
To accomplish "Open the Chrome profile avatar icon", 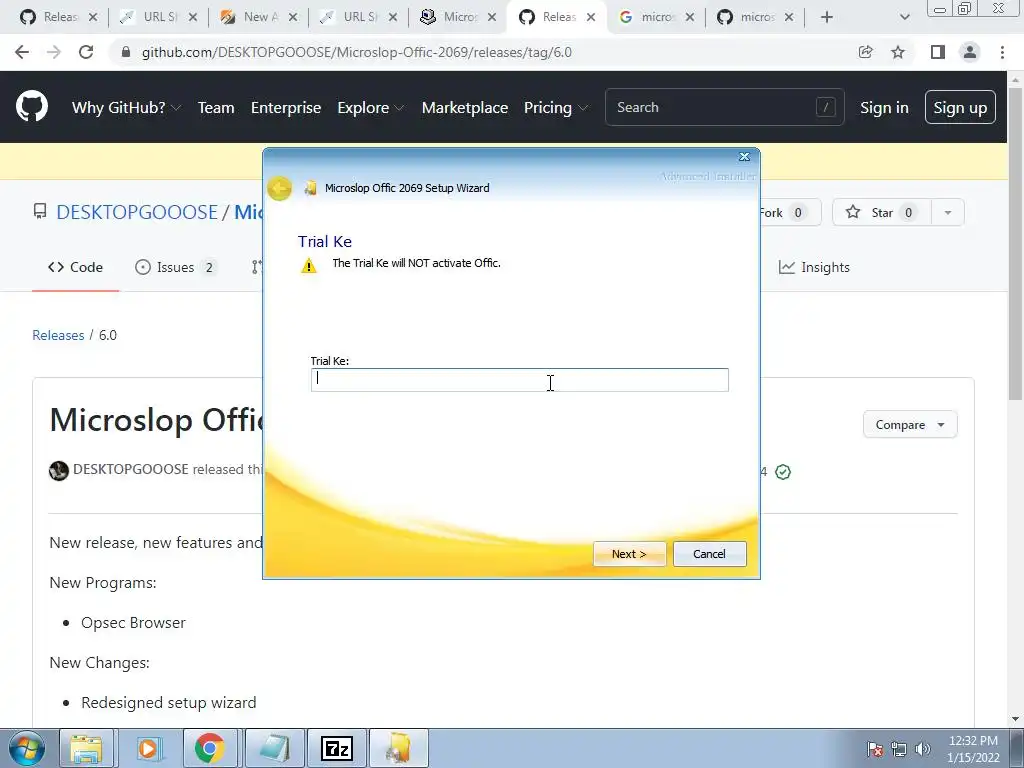I will 970,52.
